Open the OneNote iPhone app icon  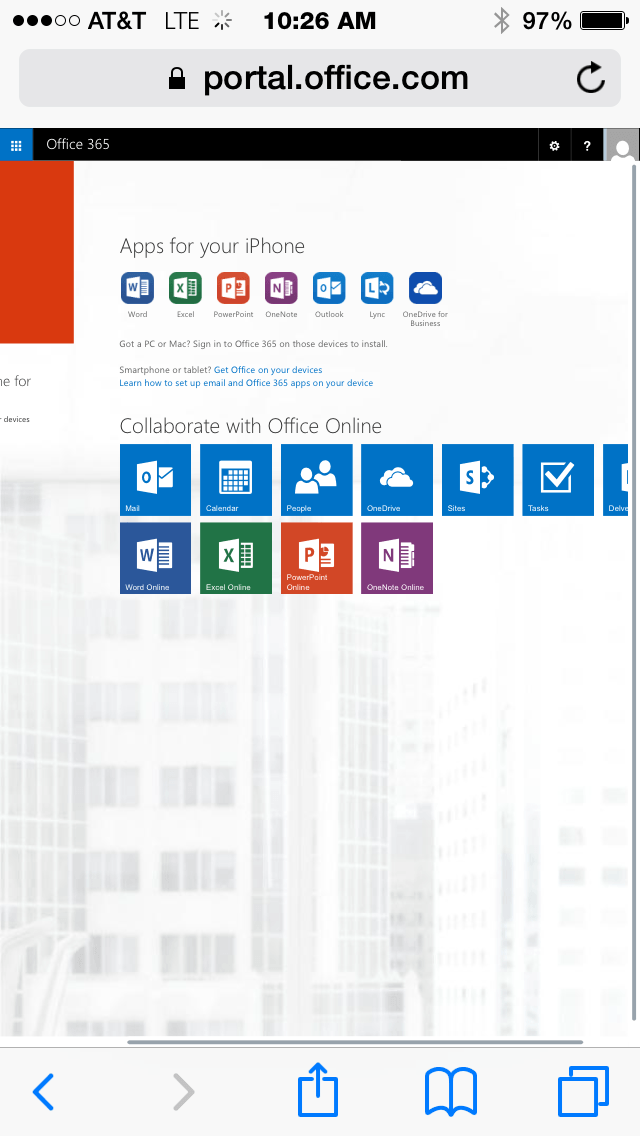(281, 288)
